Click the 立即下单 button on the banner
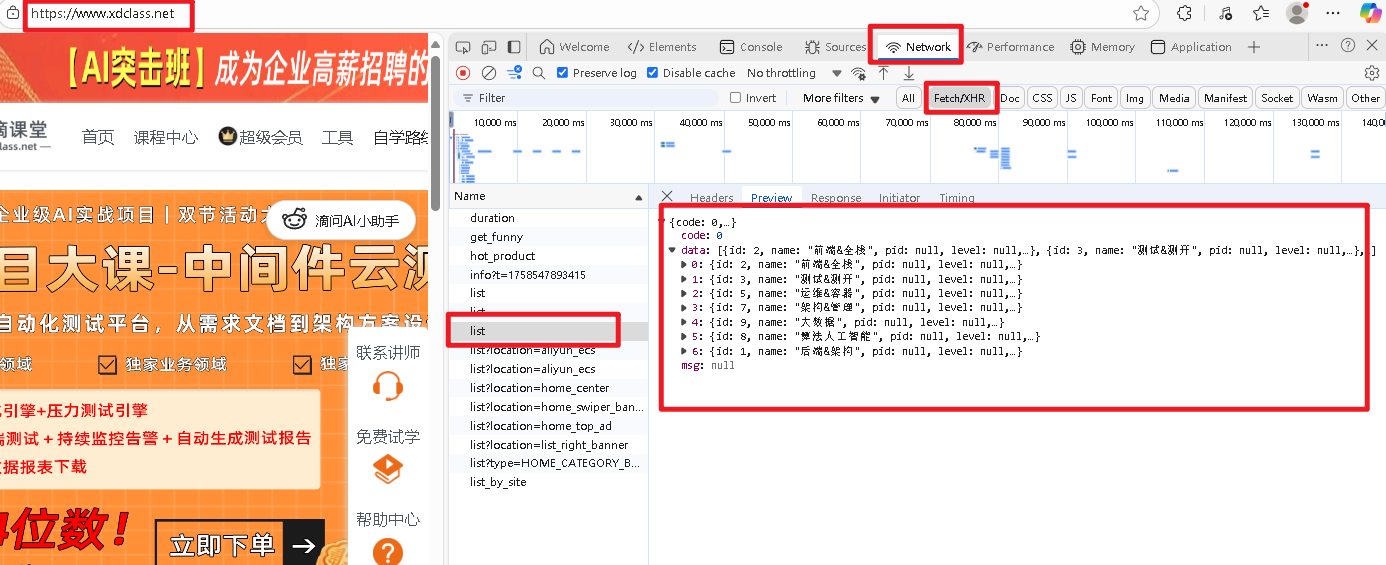This screenshot has width=1386, height=565. [240, 545]
